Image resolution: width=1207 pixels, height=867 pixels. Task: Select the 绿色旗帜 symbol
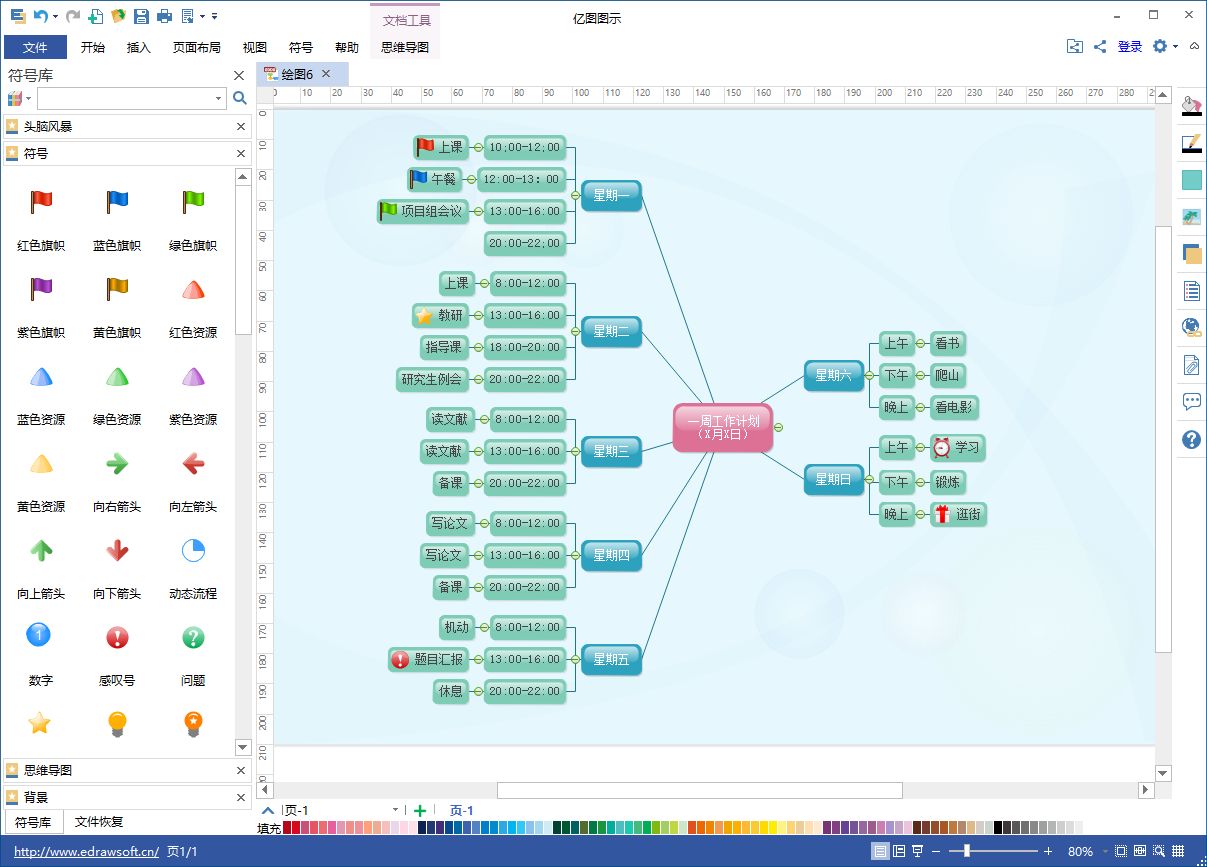(x=193, y=203)
